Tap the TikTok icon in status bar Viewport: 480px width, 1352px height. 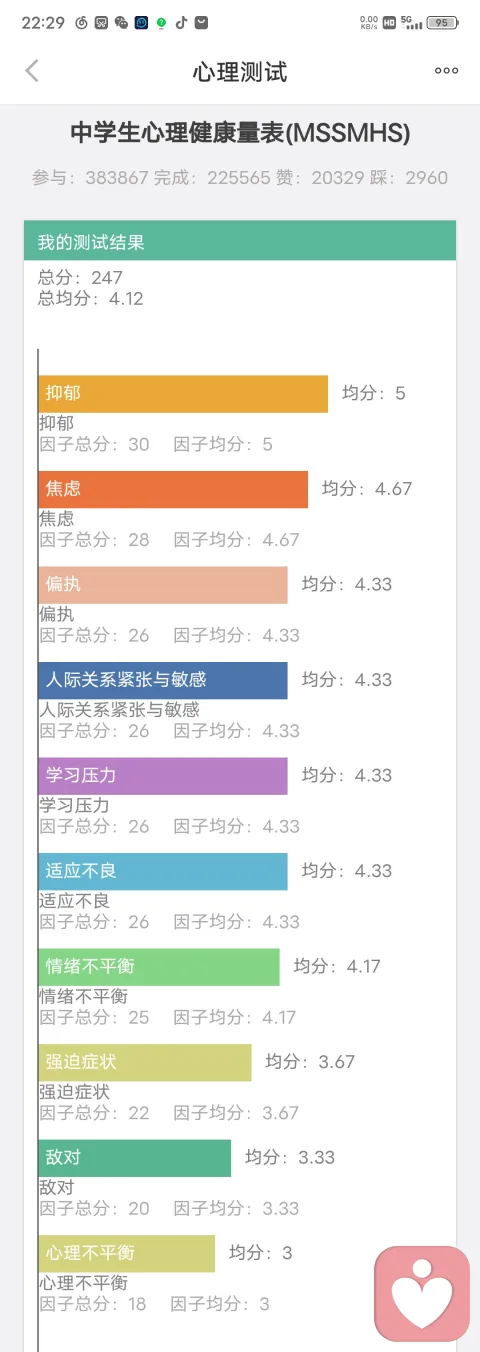pyautogui.click(x=181, y=22)
